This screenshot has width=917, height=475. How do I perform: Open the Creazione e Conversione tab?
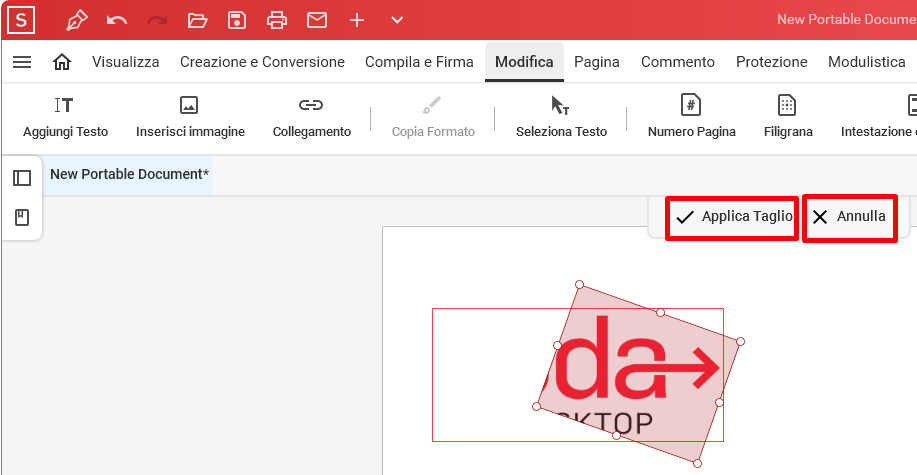pos(262,62)
